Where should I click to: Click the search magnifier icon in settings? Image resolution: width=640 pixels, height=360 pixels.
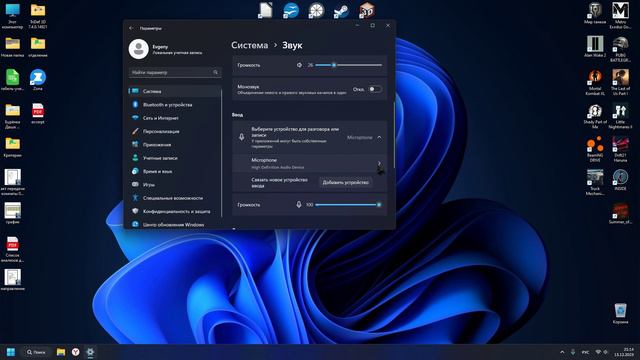[216, 72]
